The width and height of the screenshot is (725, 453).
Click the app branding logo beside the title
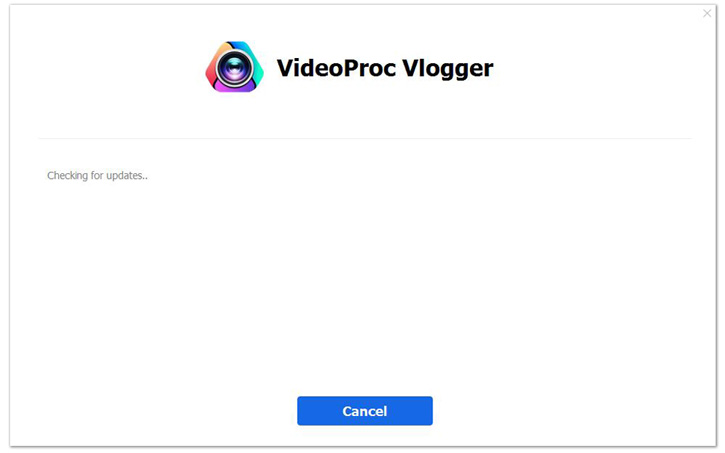[235, 68]
